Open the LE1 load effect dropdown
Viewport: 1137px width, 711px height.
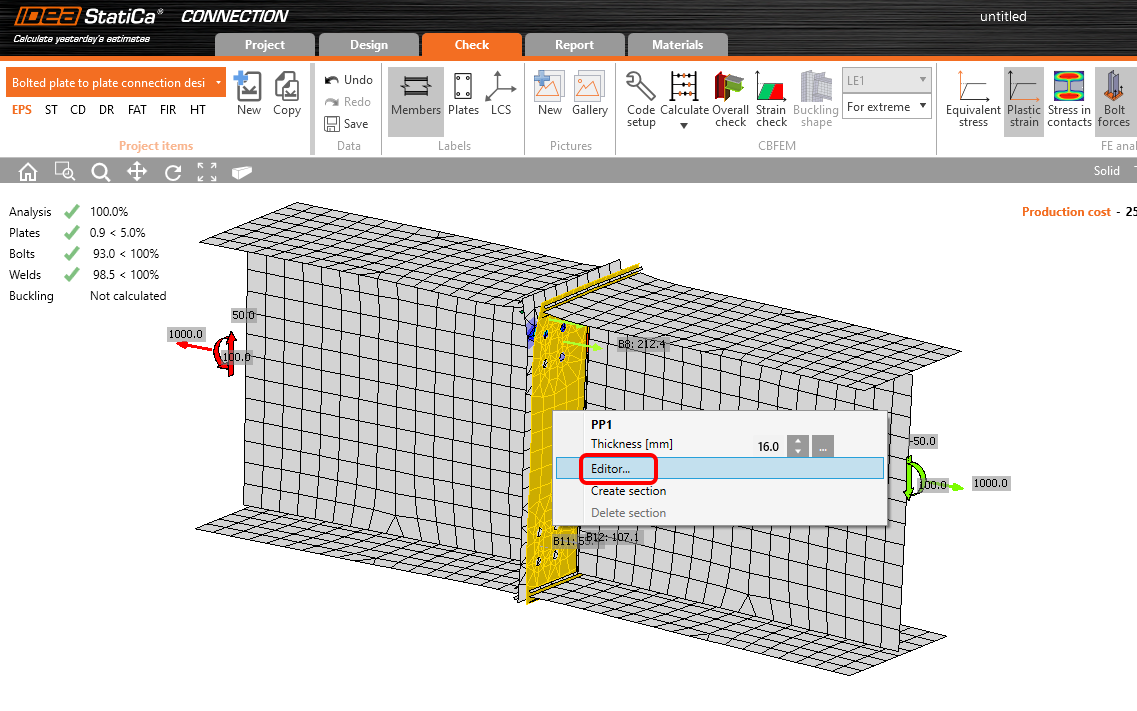pos(886,78)
